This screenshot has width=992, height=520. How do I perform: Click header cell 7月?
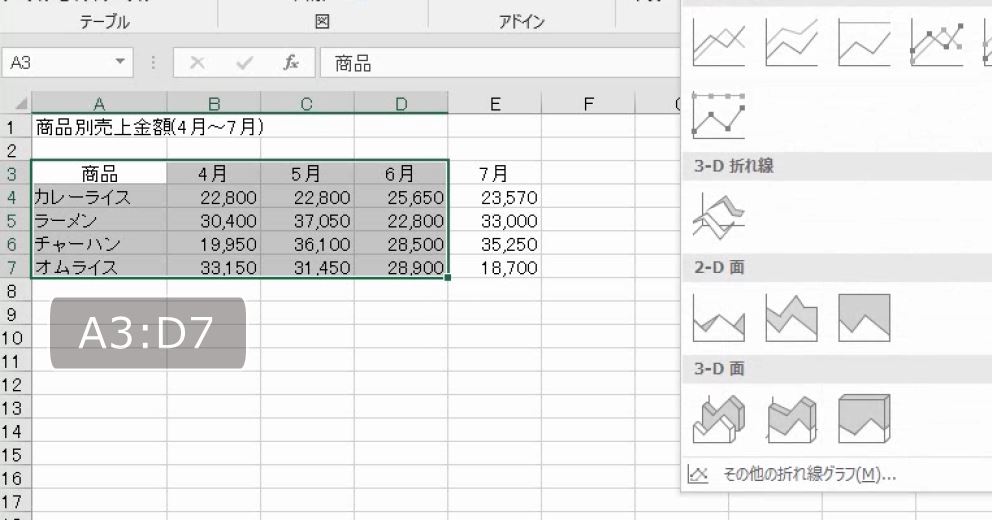tap(495, 173)
